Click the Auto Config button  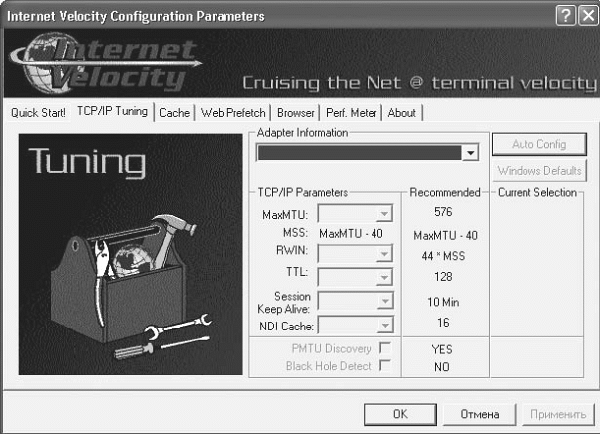tap(538, 144)
